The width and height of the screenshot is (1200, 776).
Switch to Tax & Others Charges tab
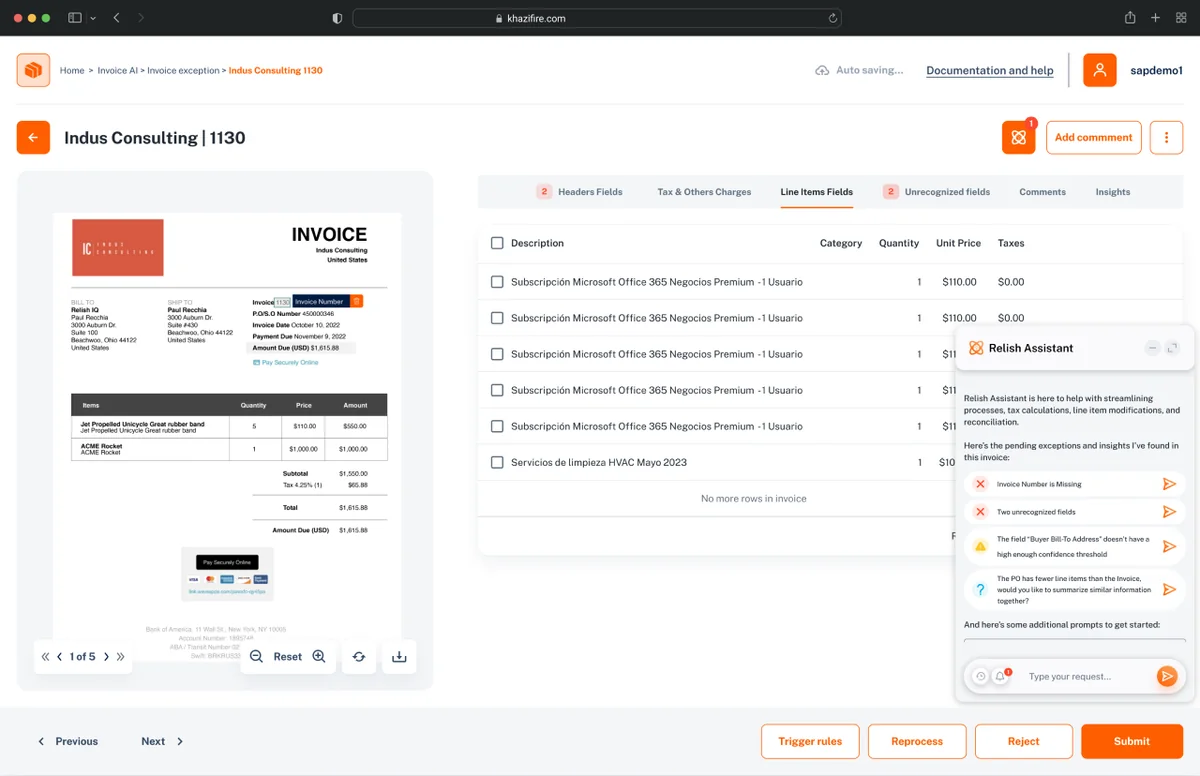coord(704,192)
